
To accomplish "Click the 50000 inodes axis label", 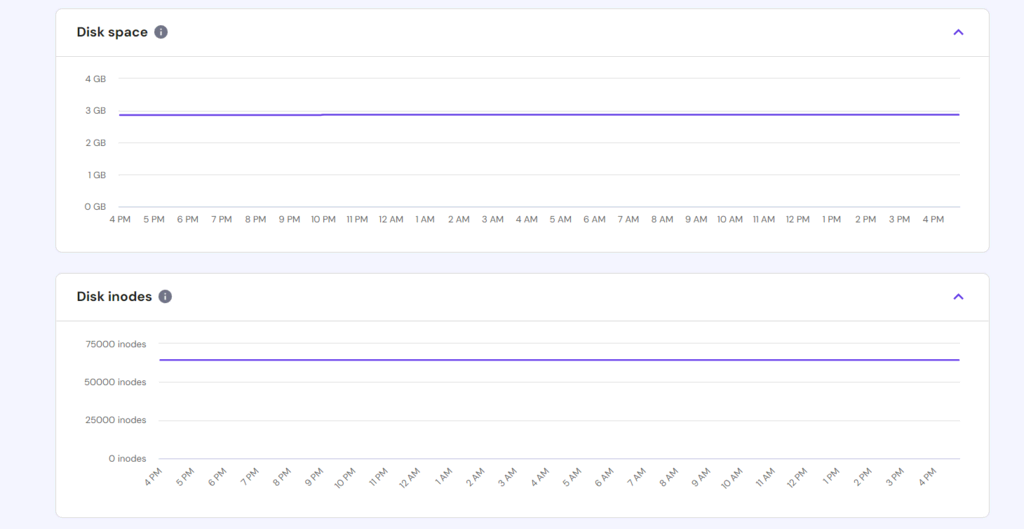I will click(x=115, y=382).
